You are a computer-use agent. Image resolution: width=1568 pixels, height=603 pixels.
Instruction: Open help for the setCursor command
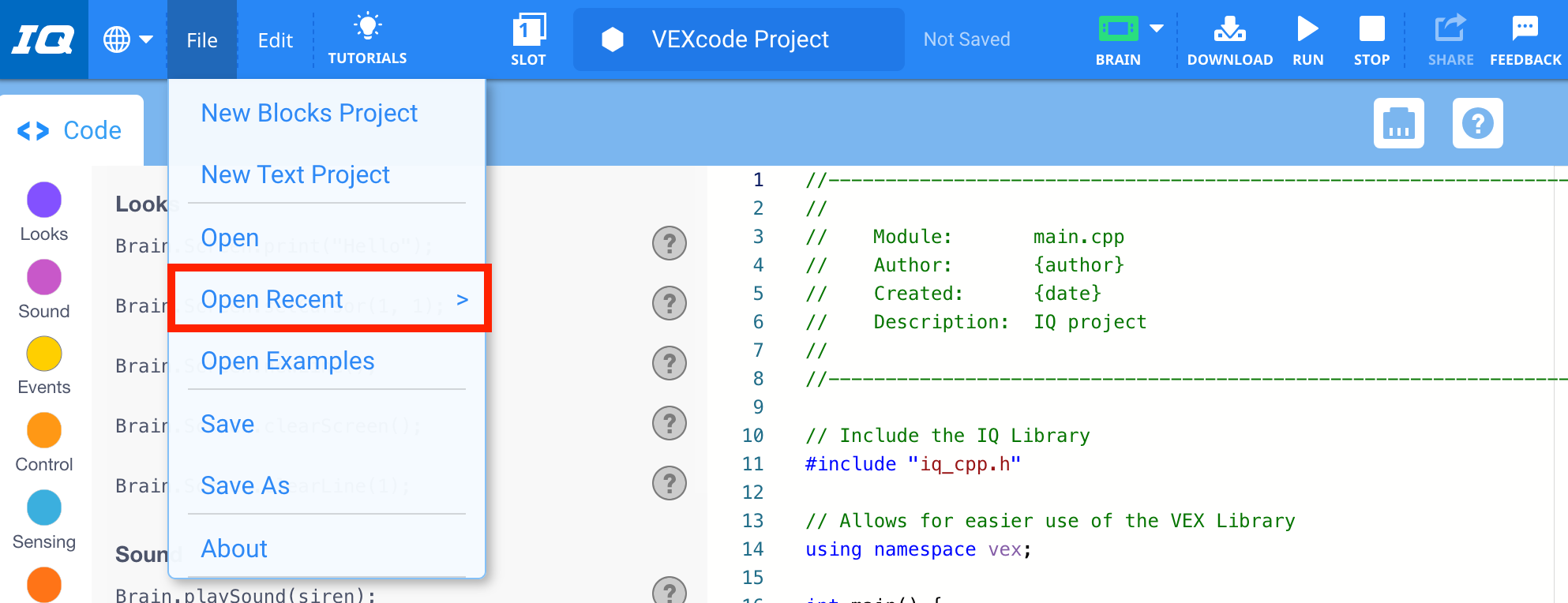pos(670,303)
